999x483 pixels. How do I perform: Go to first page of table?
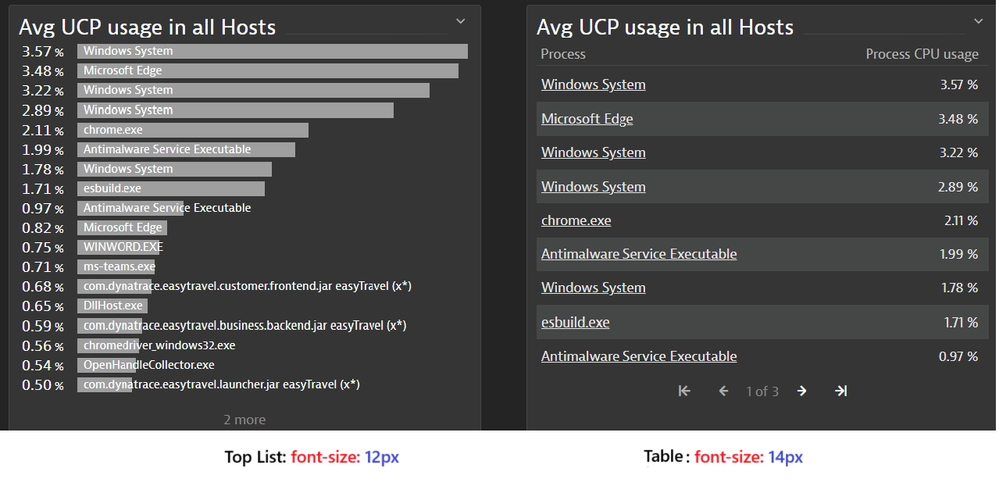click(685, 391)
